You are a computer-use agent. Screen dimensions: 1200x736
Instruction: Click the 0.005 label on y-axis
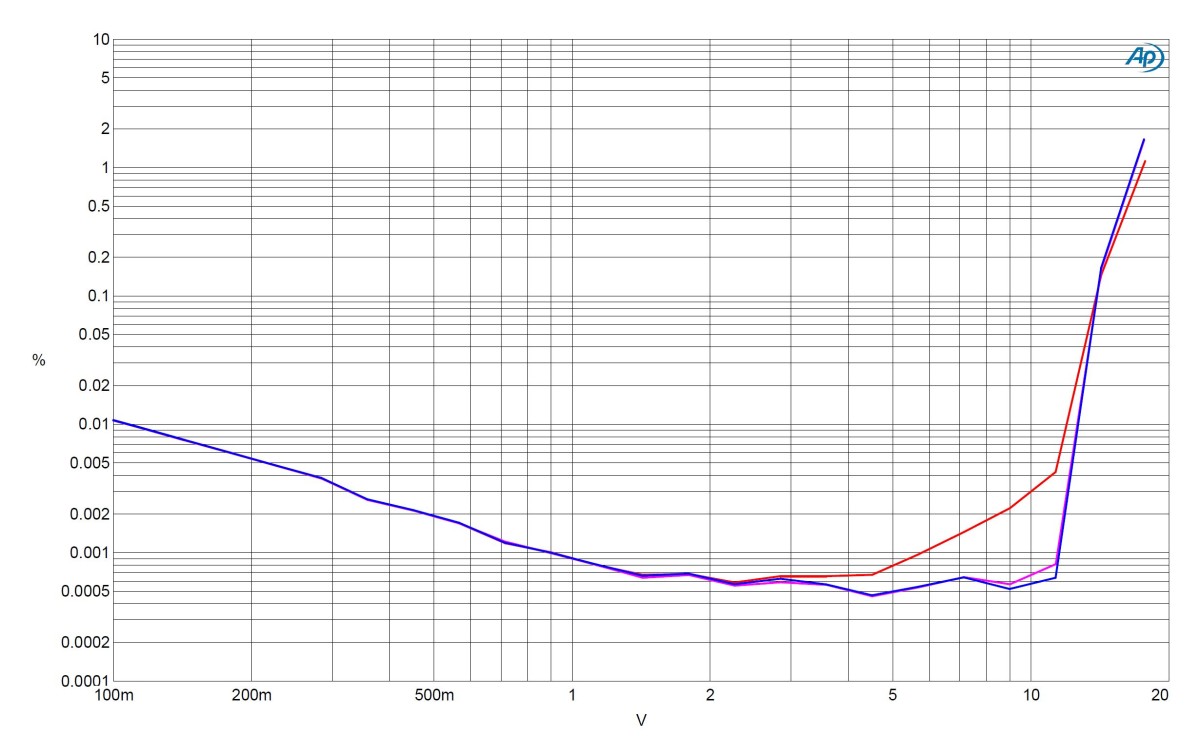click(x=88, y=463)
